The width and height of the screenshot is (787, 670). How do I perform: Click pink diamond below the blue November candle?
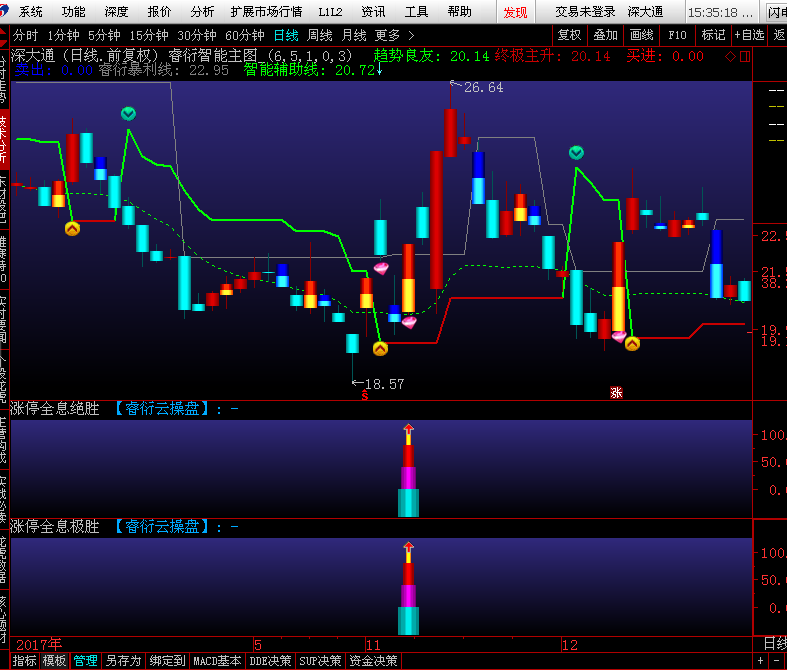click(409, 322)
